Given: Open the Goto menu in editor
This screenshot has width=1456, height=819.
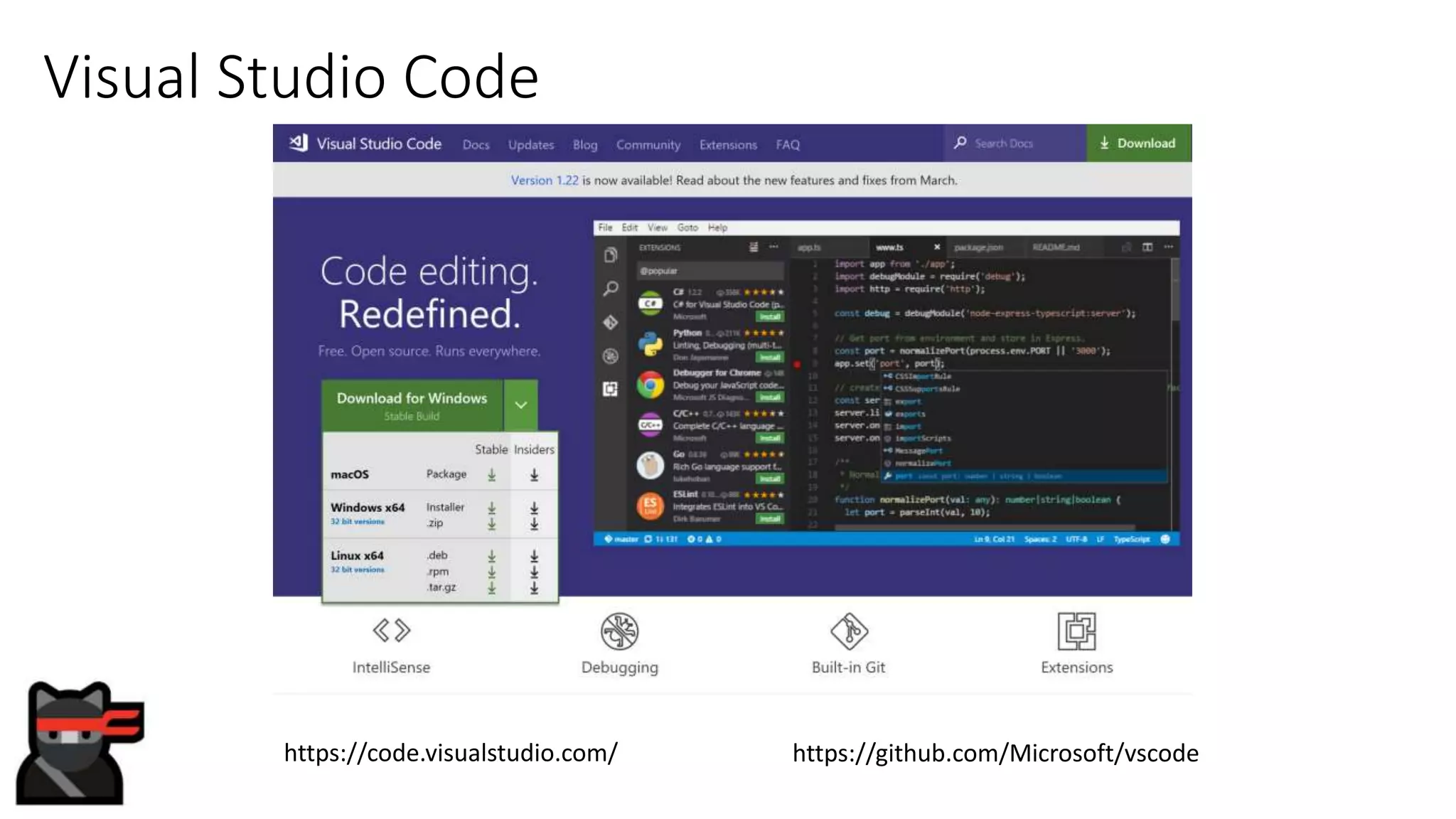Looking at the screenshot, I should coord(687,227).
